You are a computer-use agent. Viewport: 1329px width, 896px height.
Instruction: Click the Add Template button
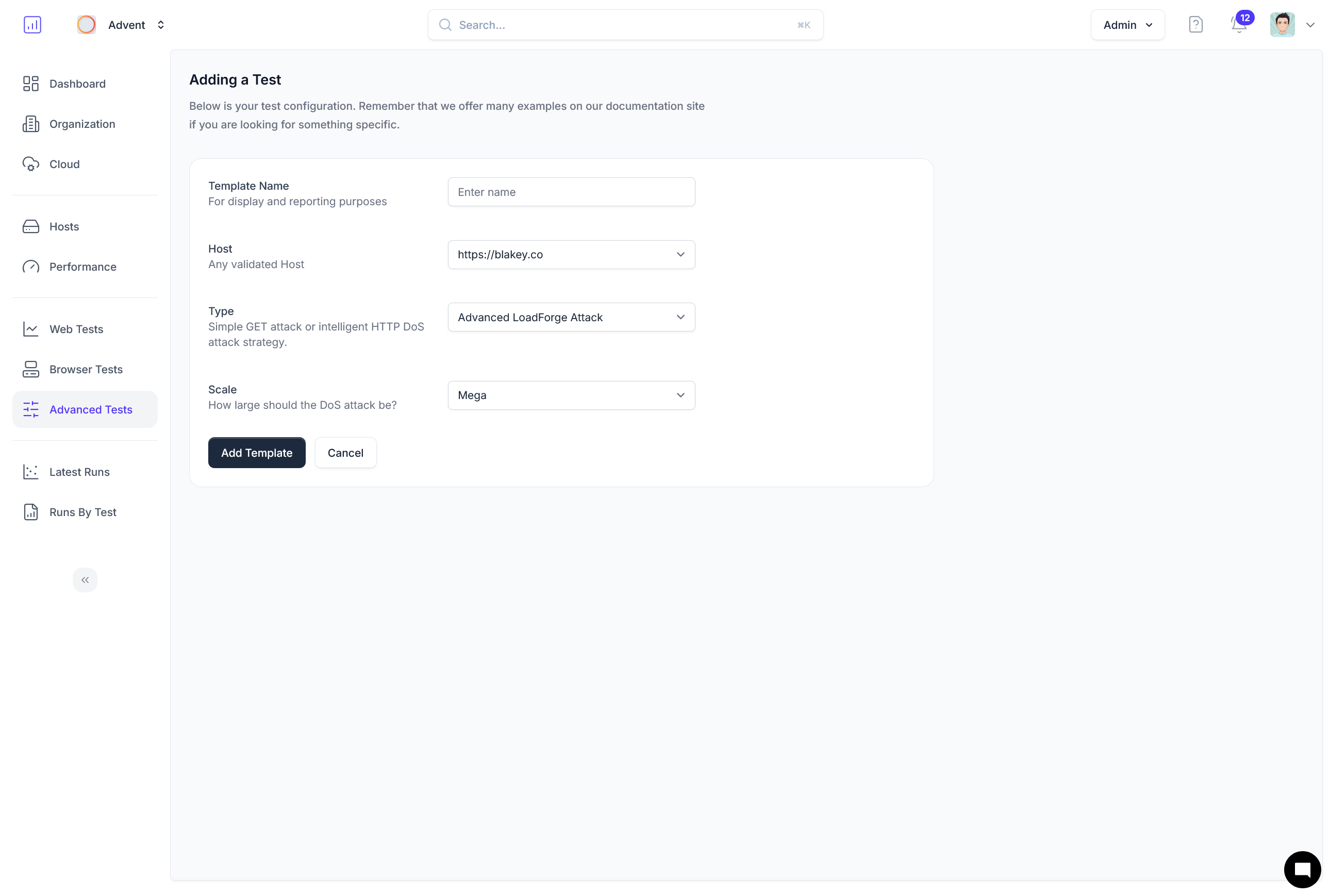(257, 453)
